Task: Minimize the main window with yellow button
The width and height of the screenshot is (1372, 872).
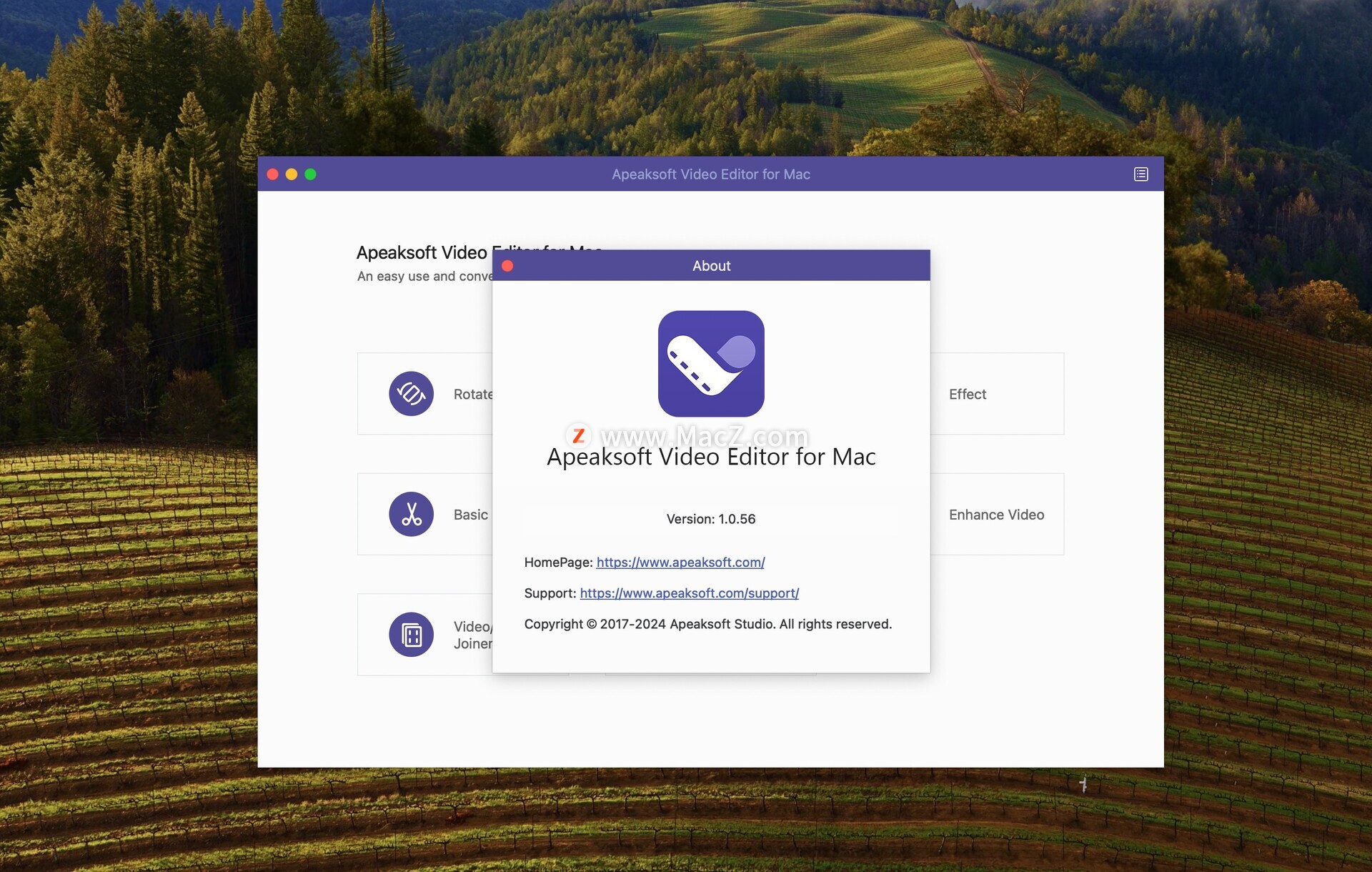Action: tap(292, 174)
